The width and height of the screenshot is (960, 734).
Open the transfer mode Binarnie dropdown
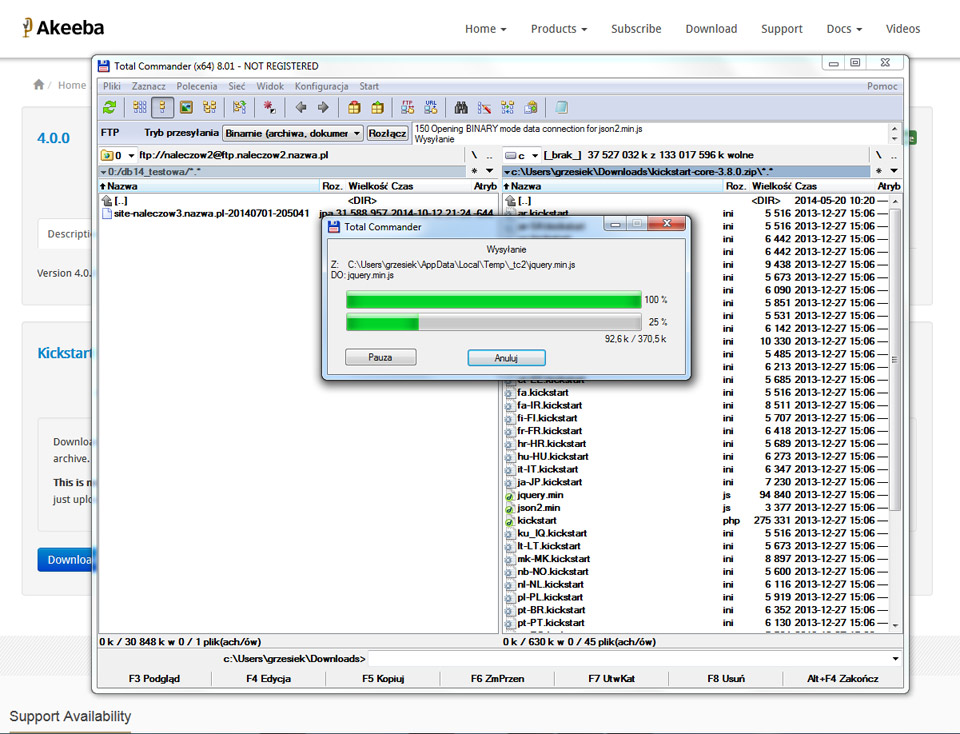tap(293, 133)
